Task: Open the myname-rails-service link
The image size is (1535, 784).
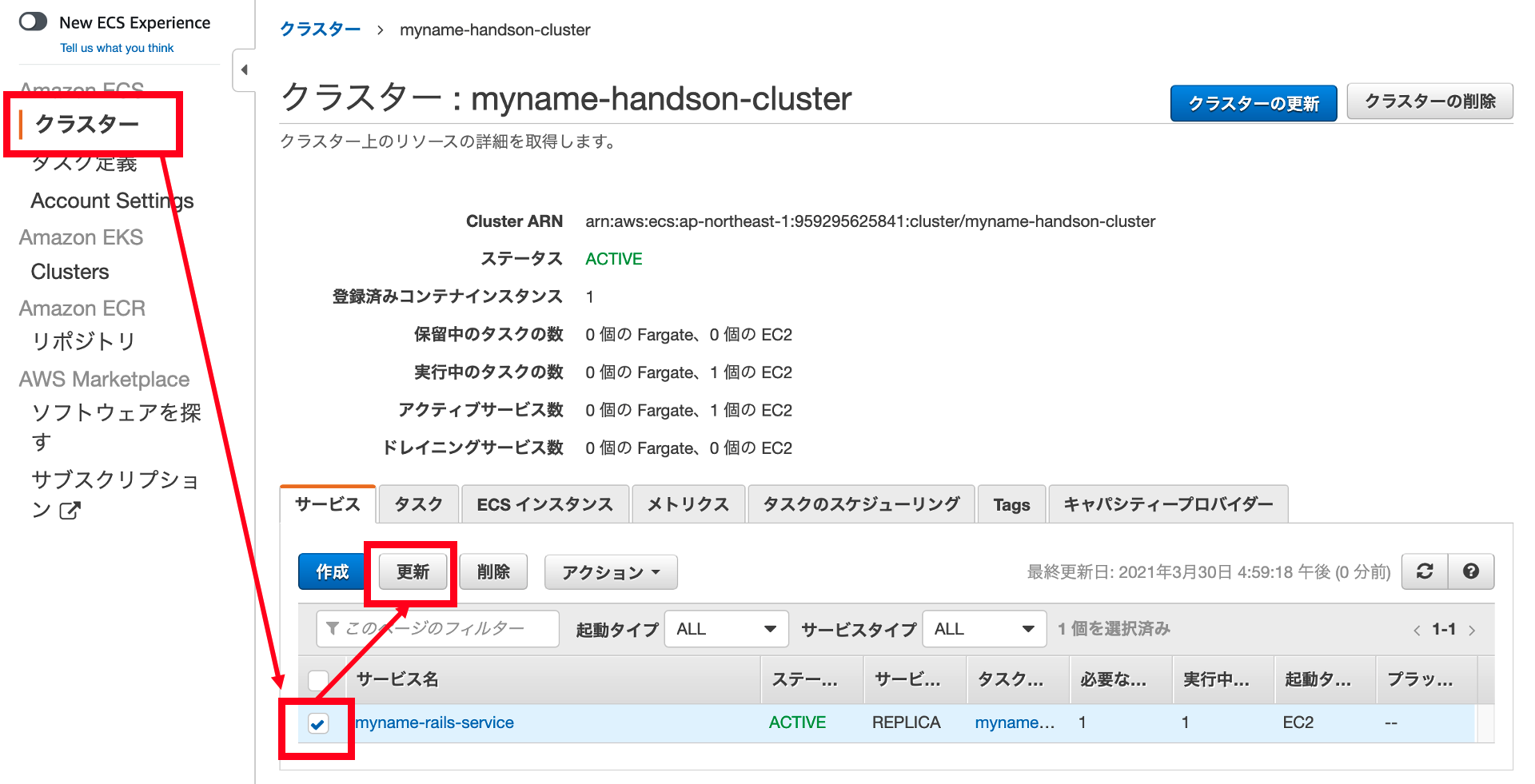Action: tap(435, 722)
